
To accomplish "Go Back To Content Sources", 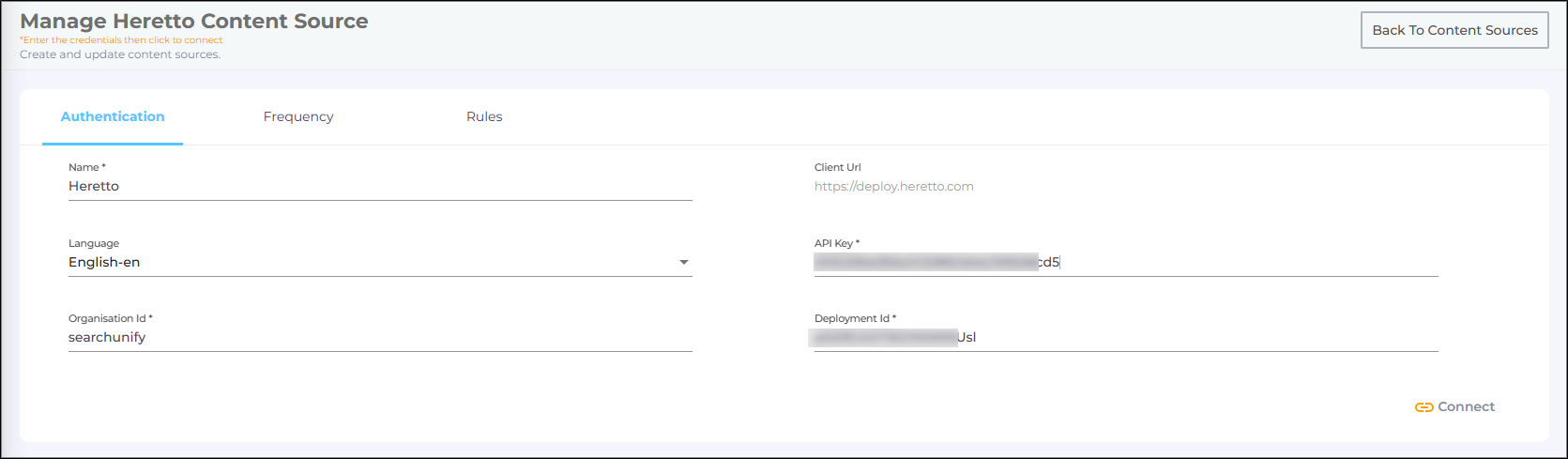I will [1454, 30].
